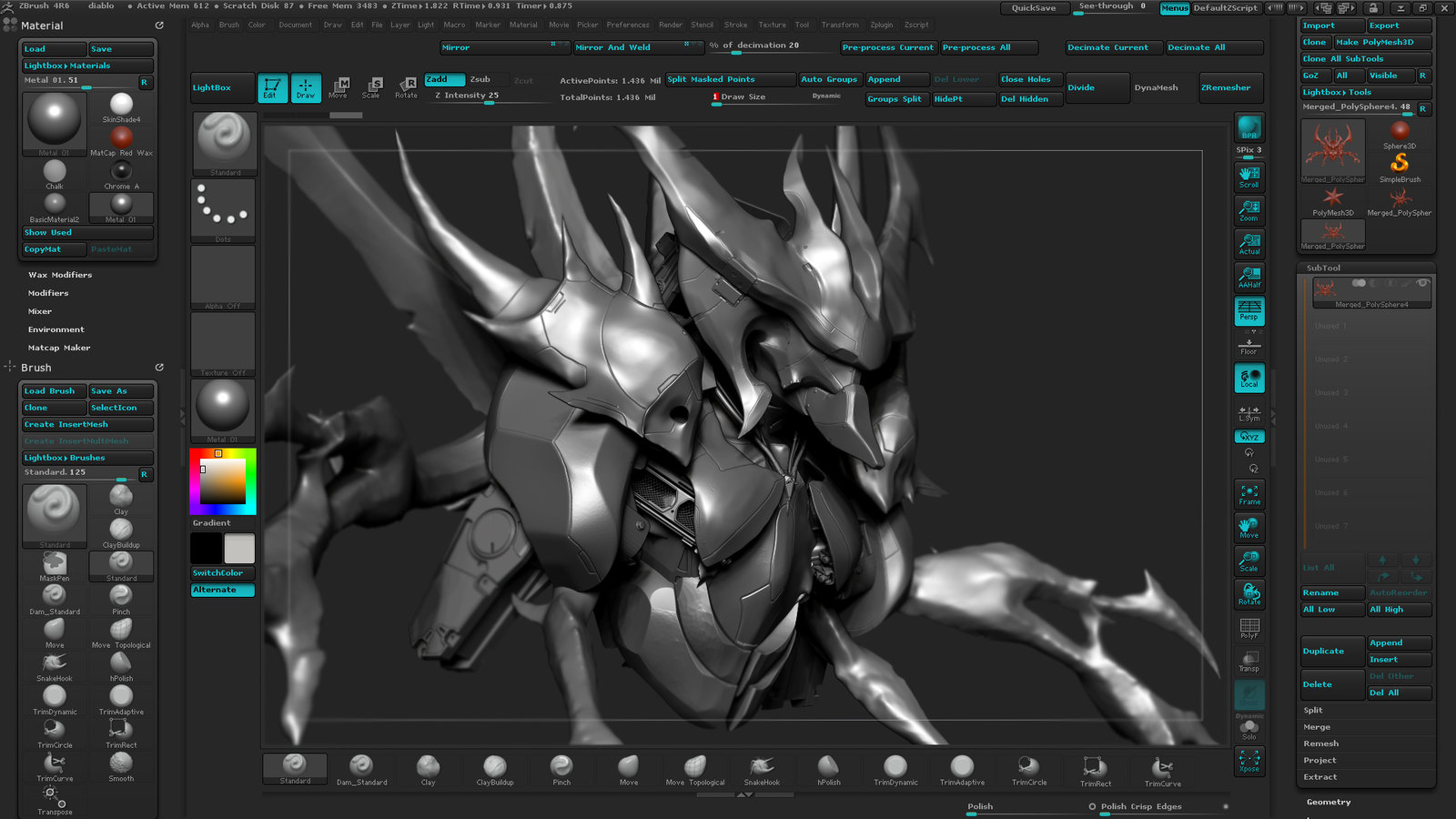Choose TrimDynamic brush in bottom shelf
Image resolution: width=1456 pixels, height=819 pixels.
point(895,770)
